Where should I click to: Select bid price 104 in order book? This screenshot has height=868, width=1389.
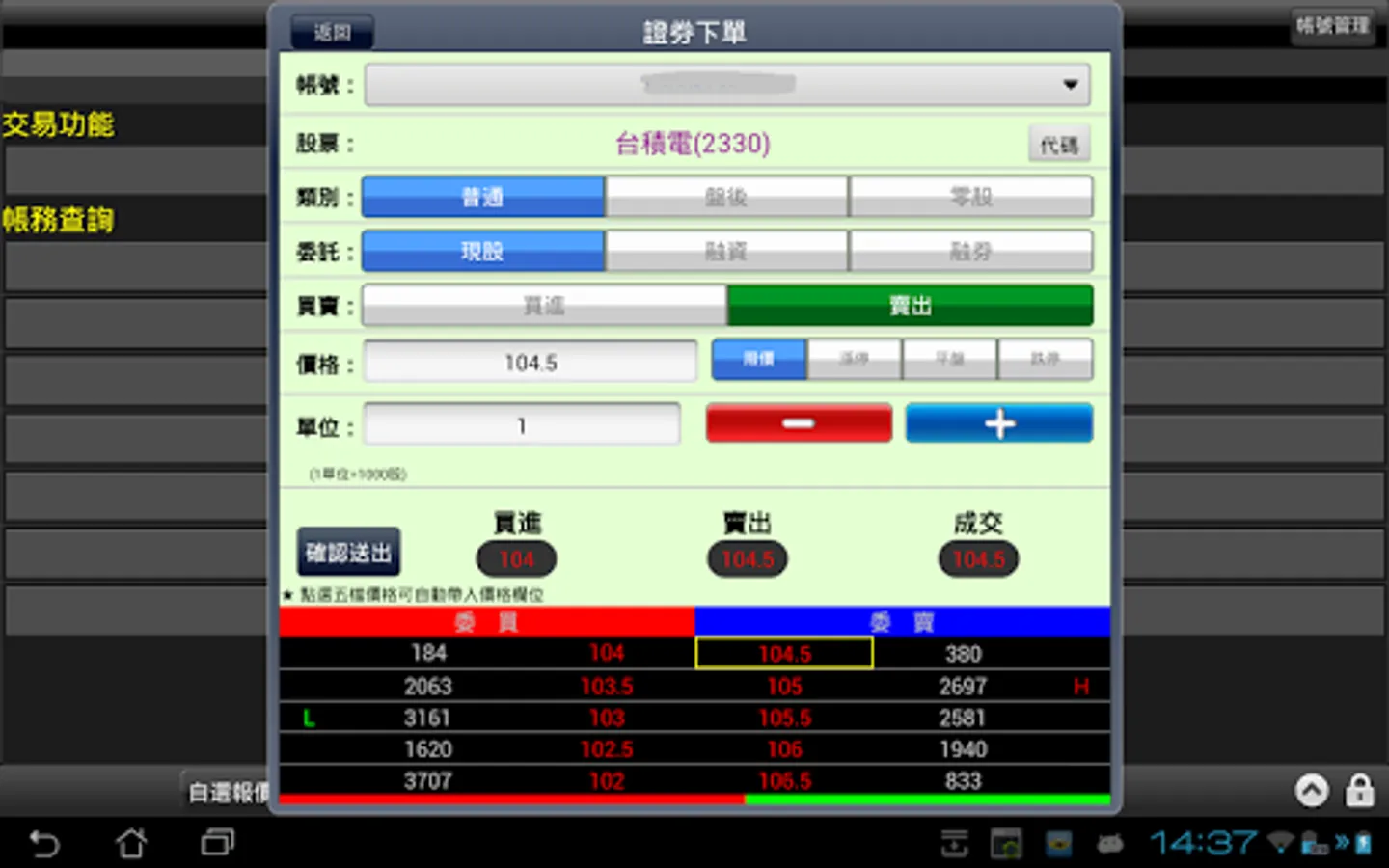tap(607, 653)
